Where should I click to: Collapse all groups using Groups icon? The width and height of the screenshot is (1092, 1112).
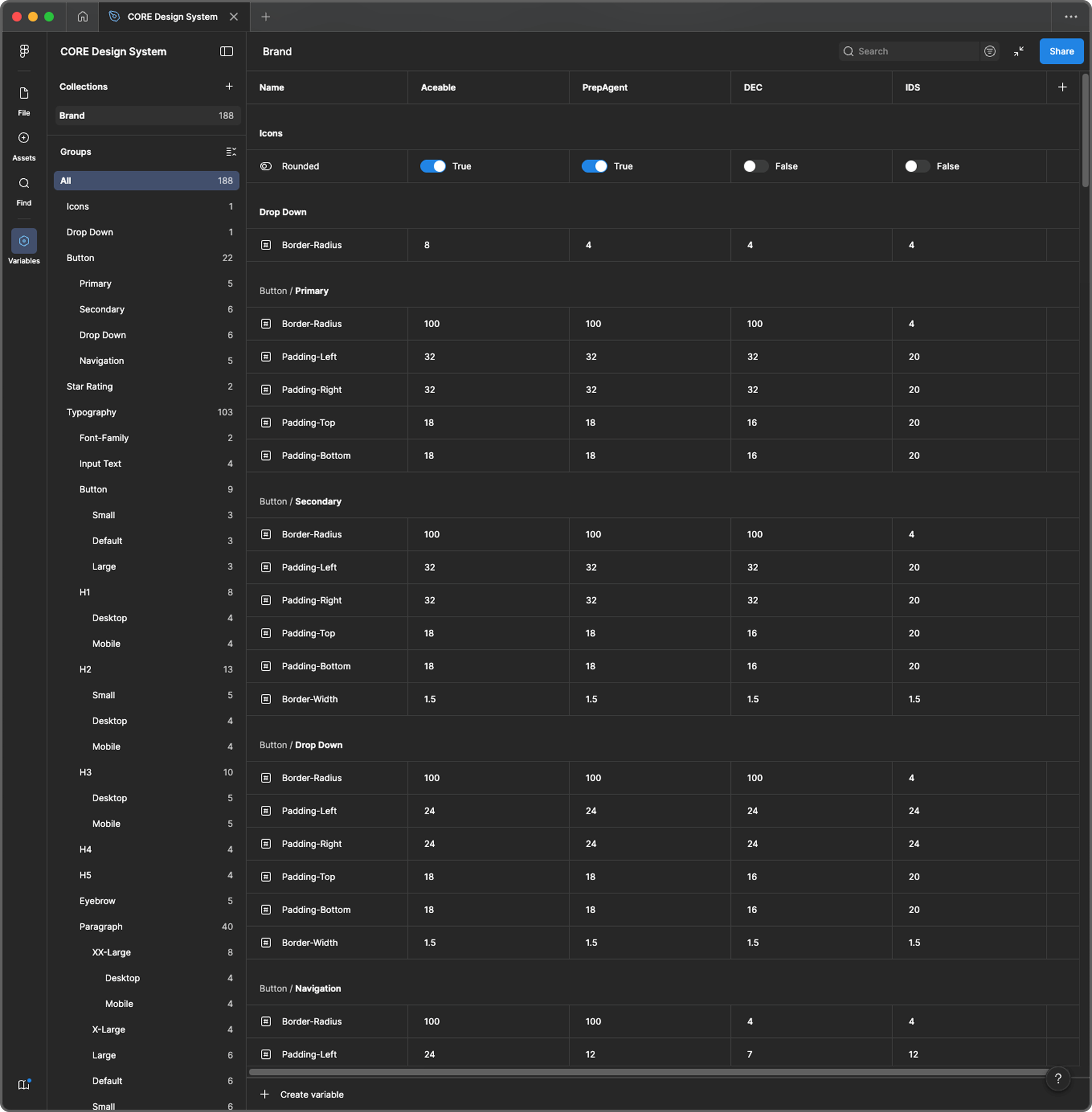pyautogui.click(x=231, y=152)
